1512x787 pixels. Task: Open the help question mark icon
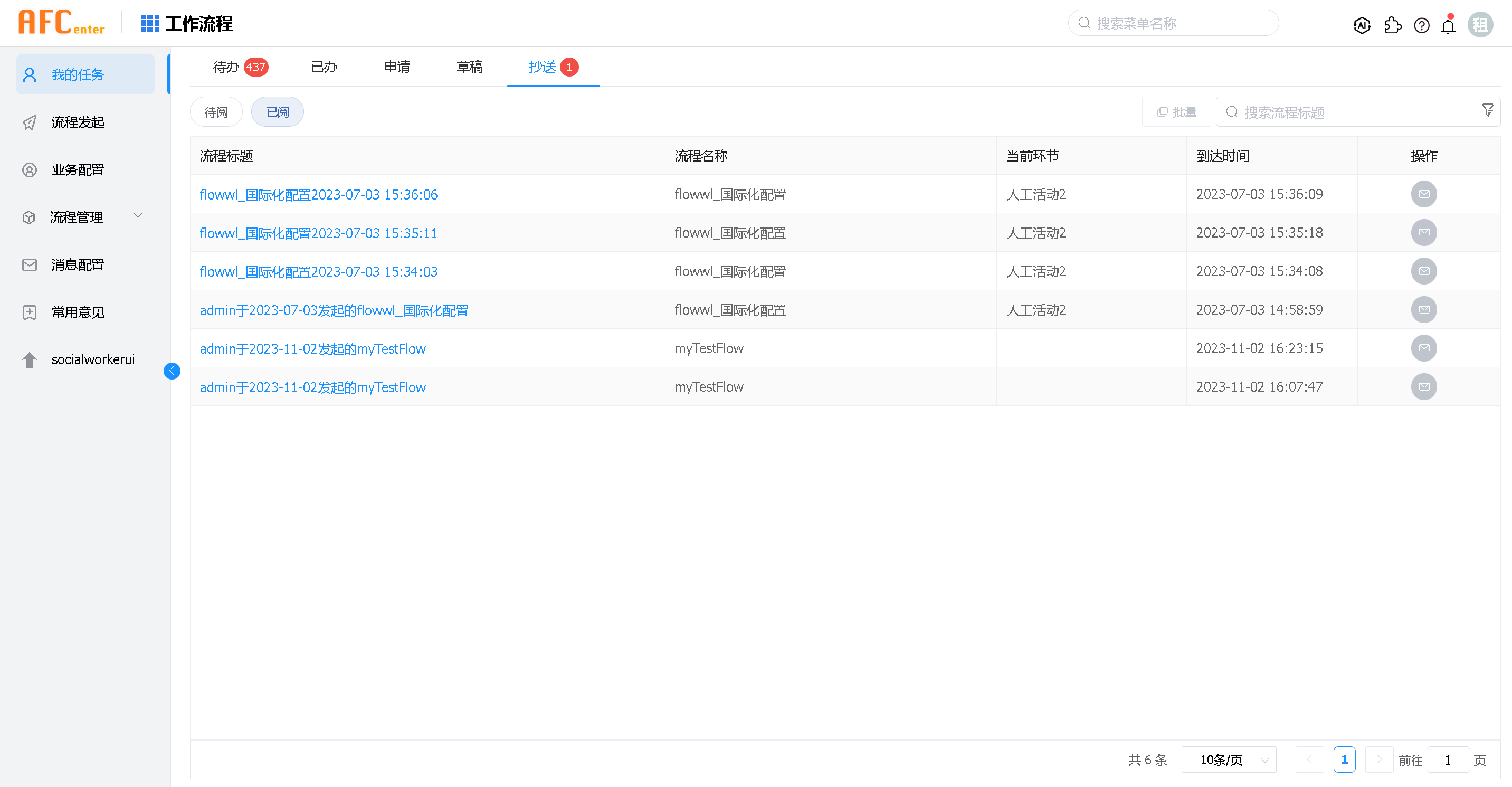tap(1422, 25)
